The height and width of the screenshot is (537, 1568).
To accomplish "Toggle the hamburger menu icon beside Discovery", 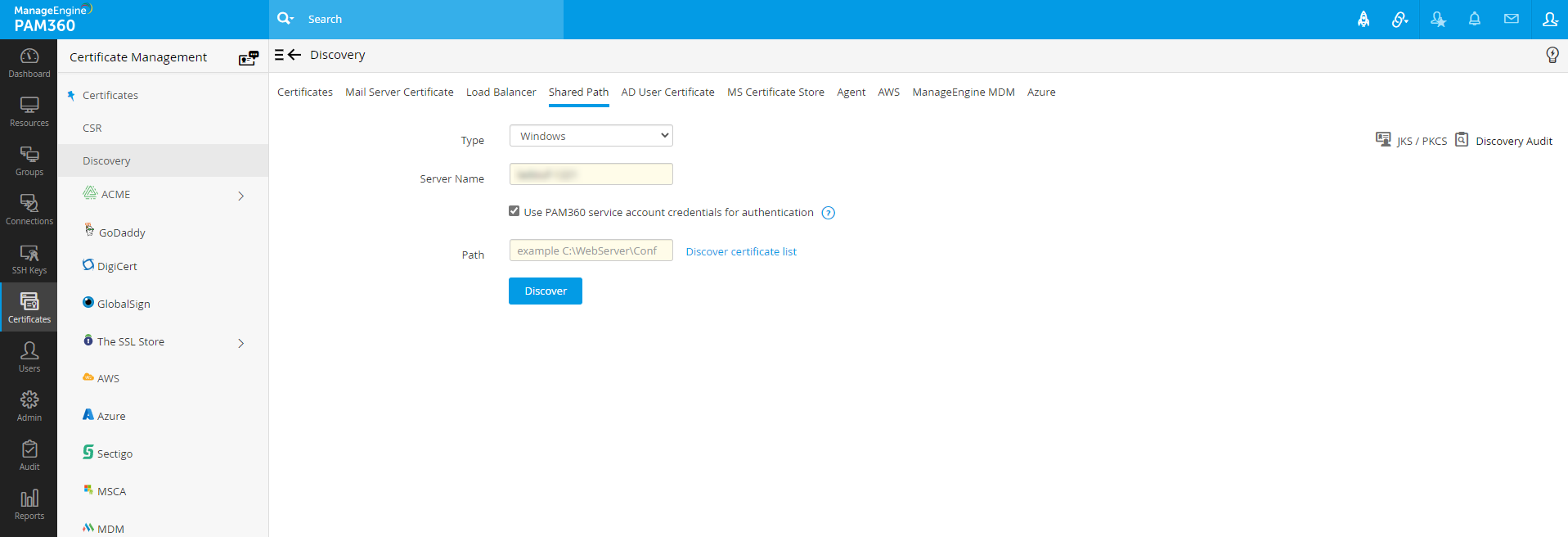I will point(279,55).
